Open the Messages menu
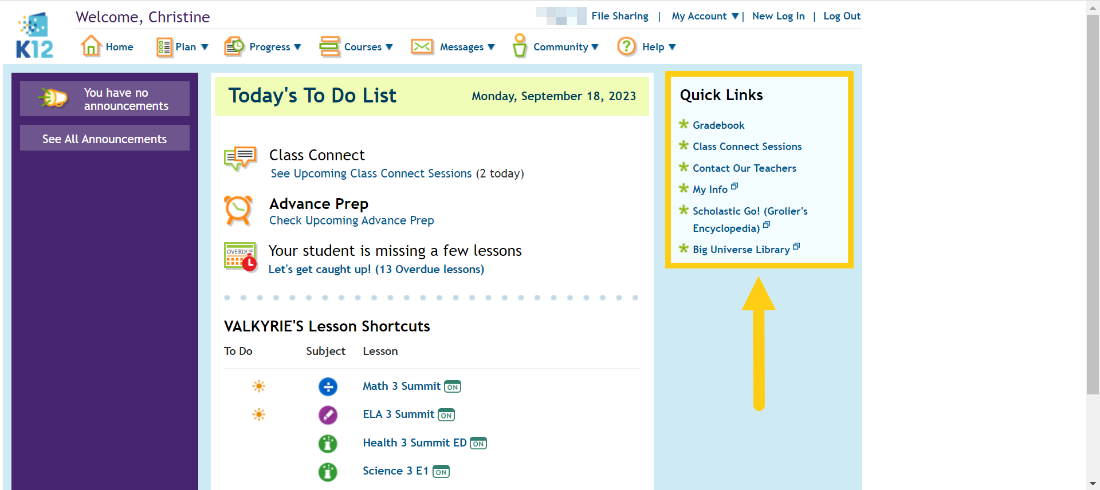 (x=452, y=47)
